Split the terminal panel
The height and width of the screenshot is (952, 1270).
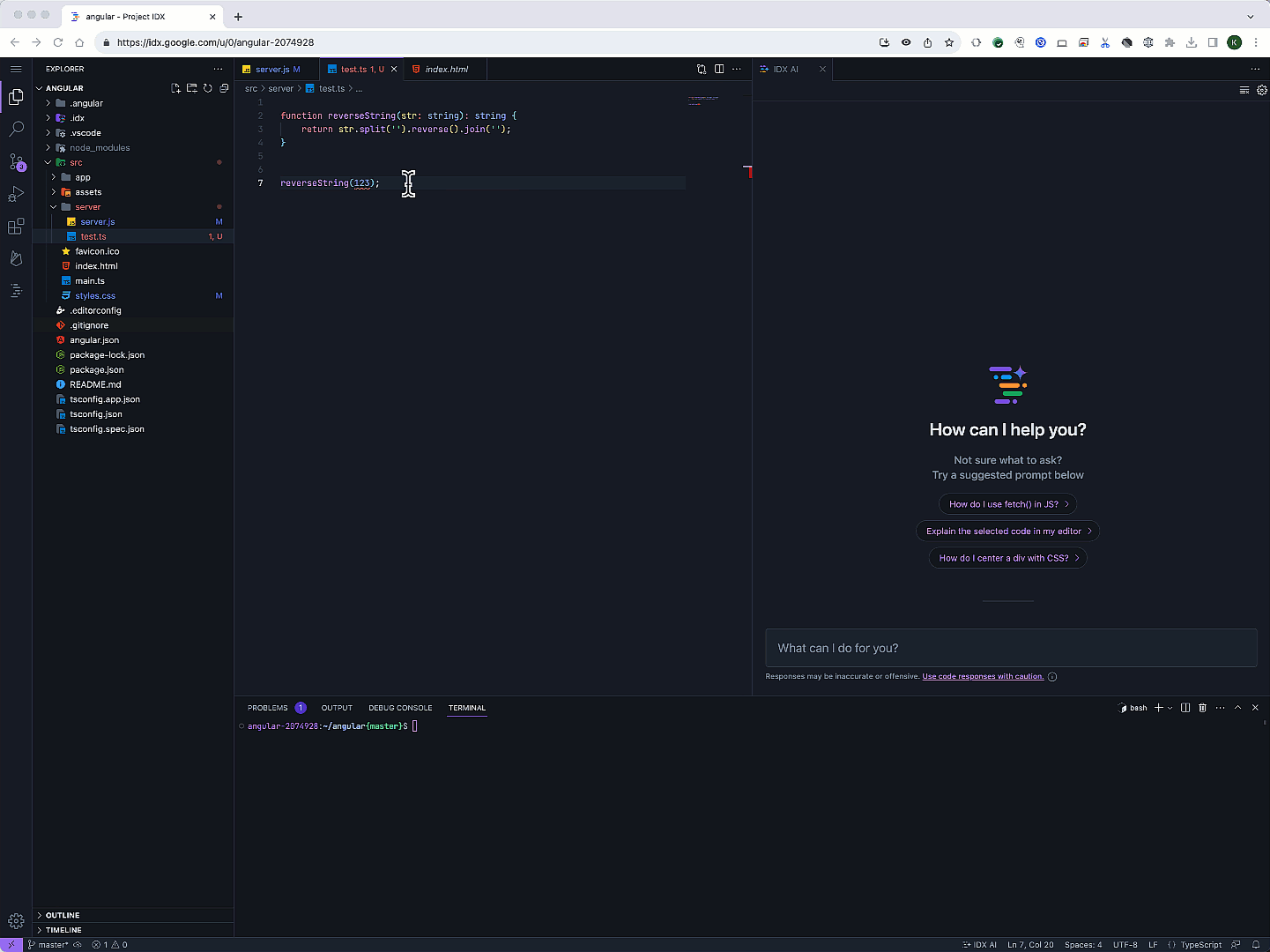pos(1185,708)
